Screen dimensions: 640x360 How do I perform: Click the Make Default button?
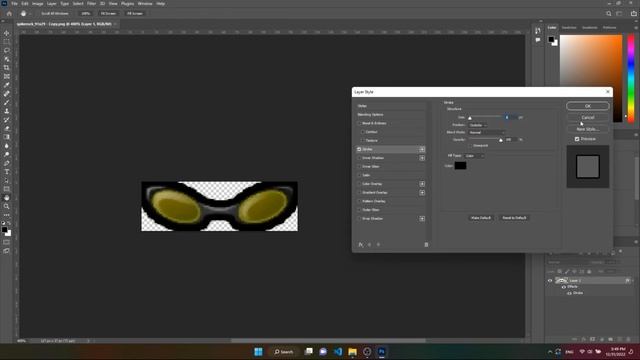pos(481,218)
